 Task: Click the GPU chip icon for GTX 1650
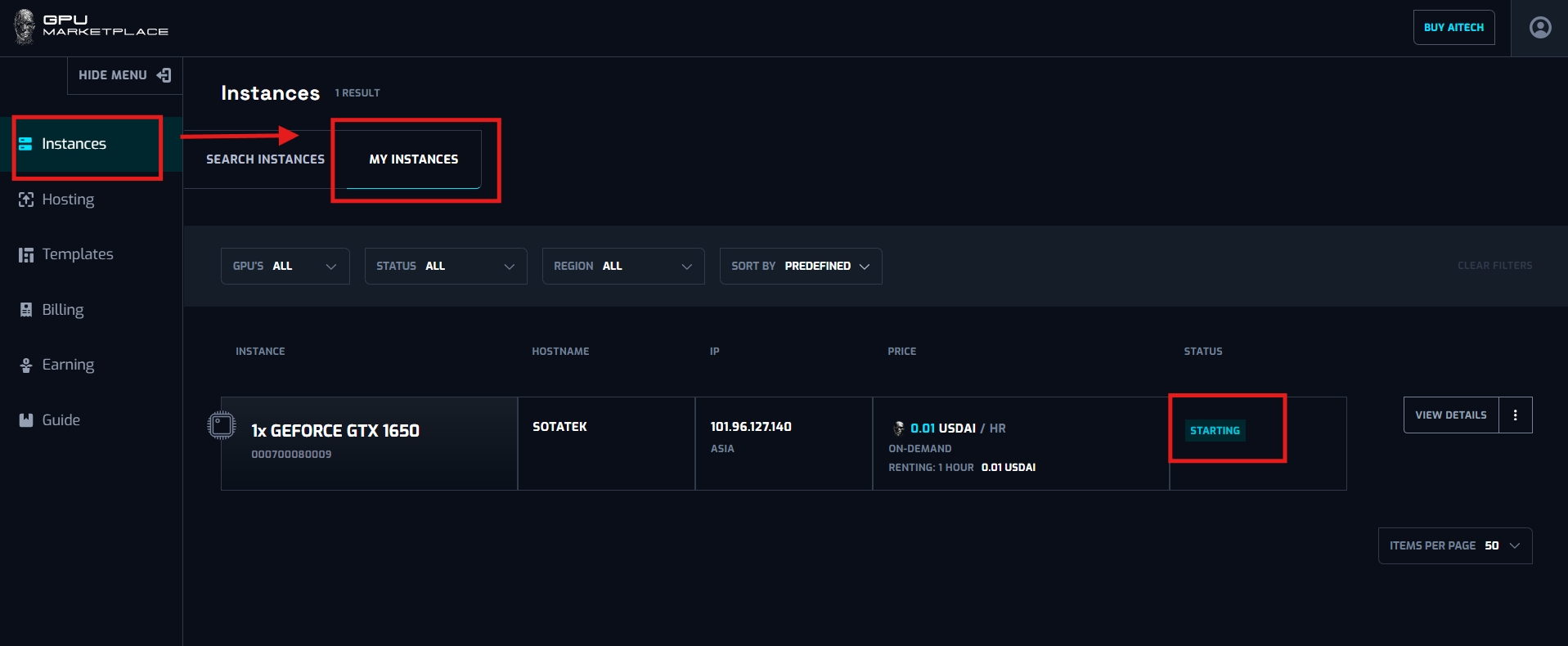click(x=222, y=425)
